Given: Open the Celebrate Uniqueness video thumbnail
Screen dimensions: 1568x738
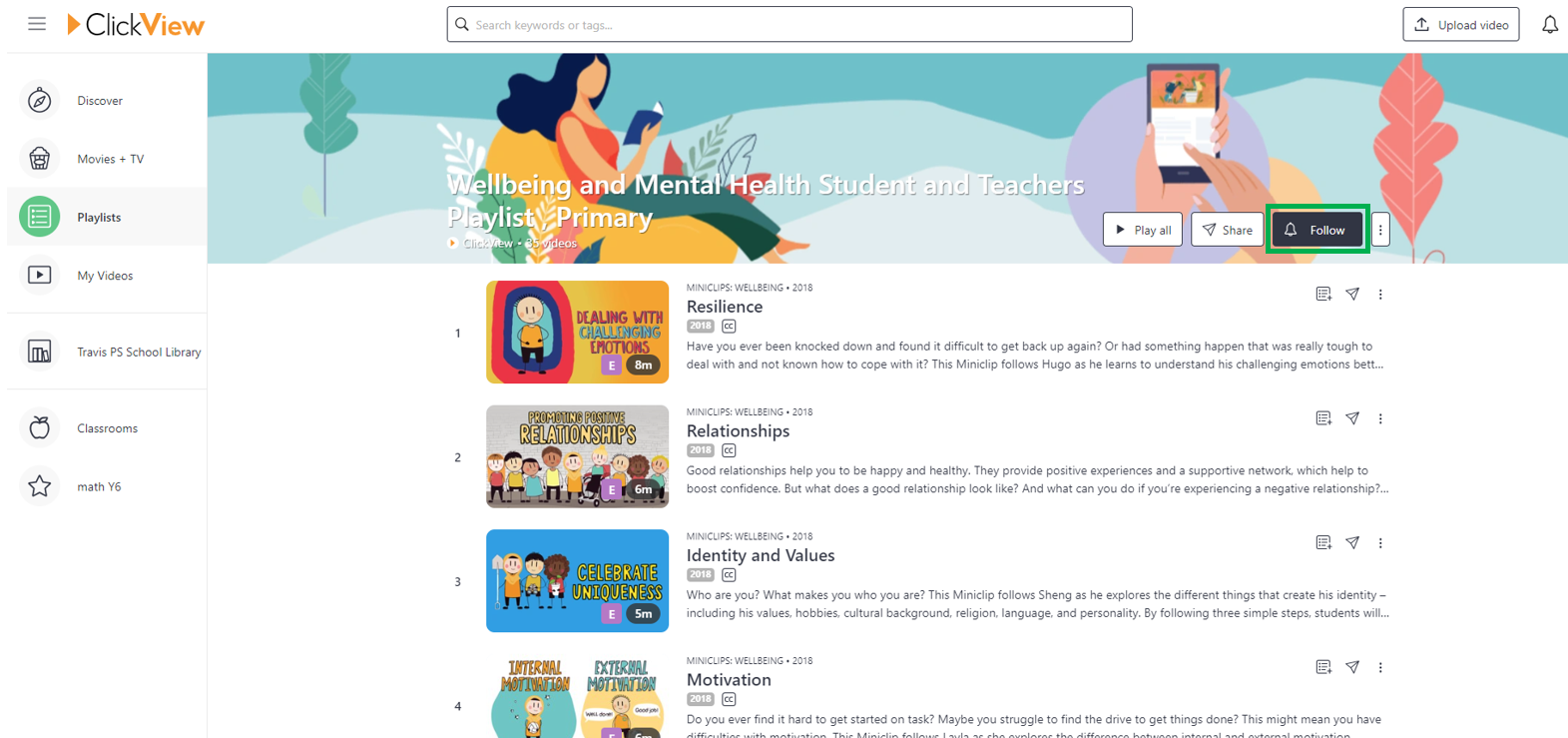Looking at the screenshot, I should pos(577,580).
